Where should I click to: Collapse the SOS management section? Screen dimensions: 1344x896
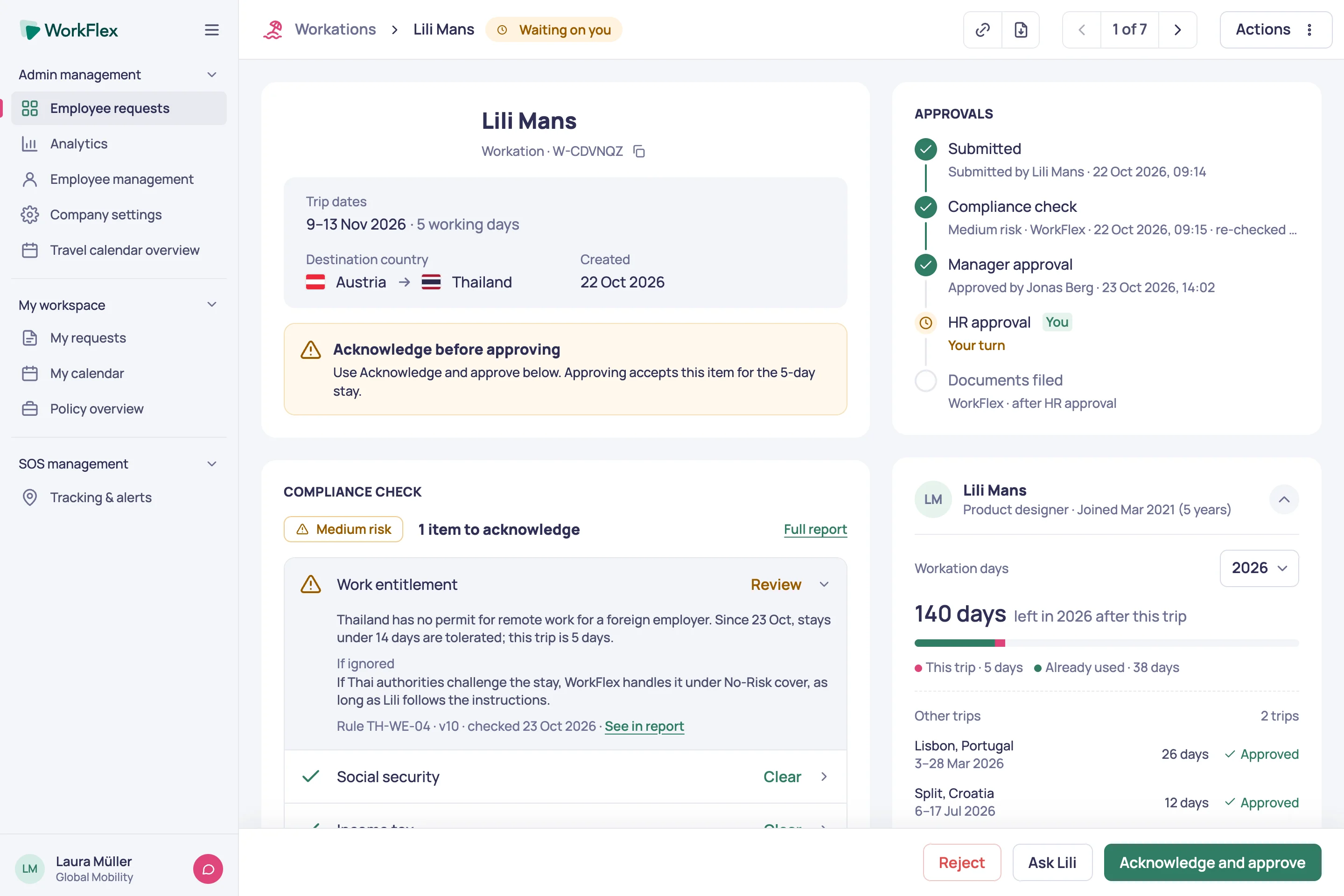(212, 464)
